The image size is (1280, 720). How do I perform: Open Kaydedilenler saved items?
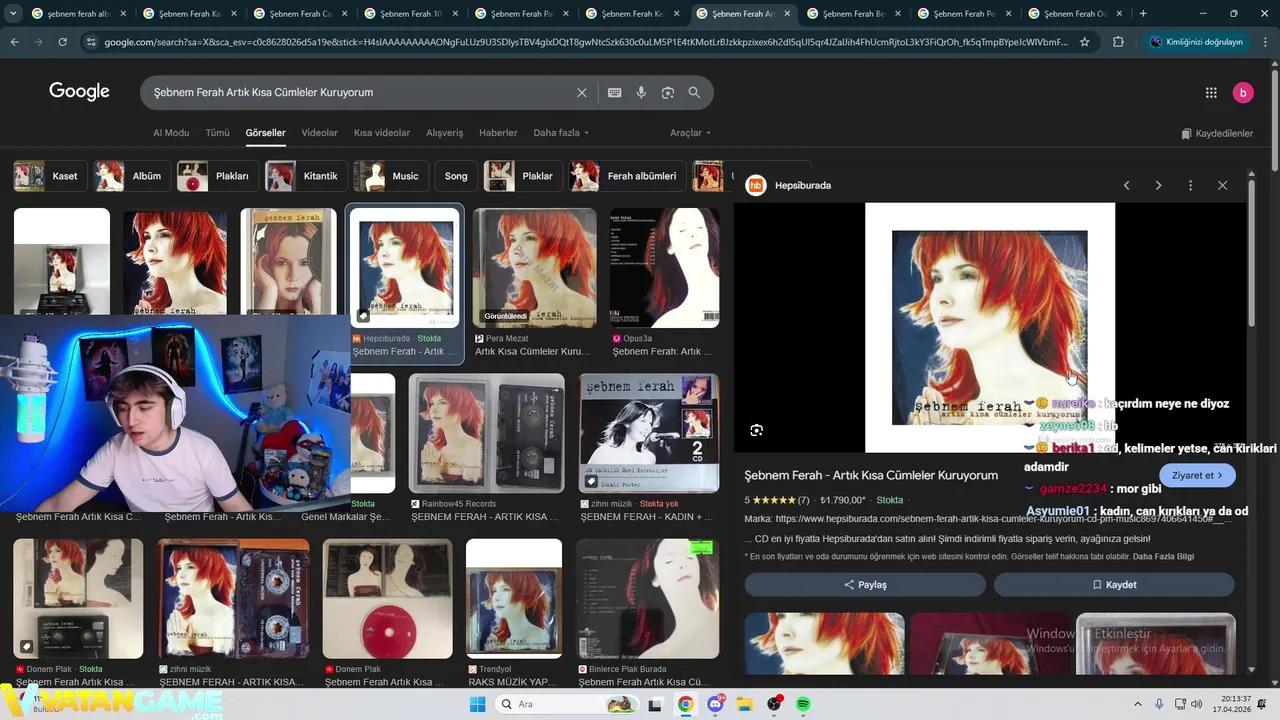tap(1217, 133)
